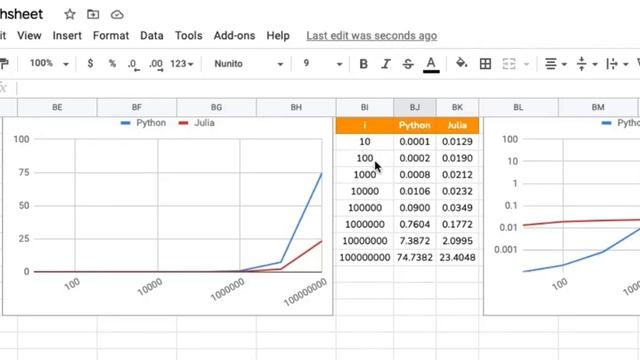Image resolution: width=640 pixels, height=360 pixels.
Task: Expand the merge cells dropdown arrow
Action: coord(527,64)
